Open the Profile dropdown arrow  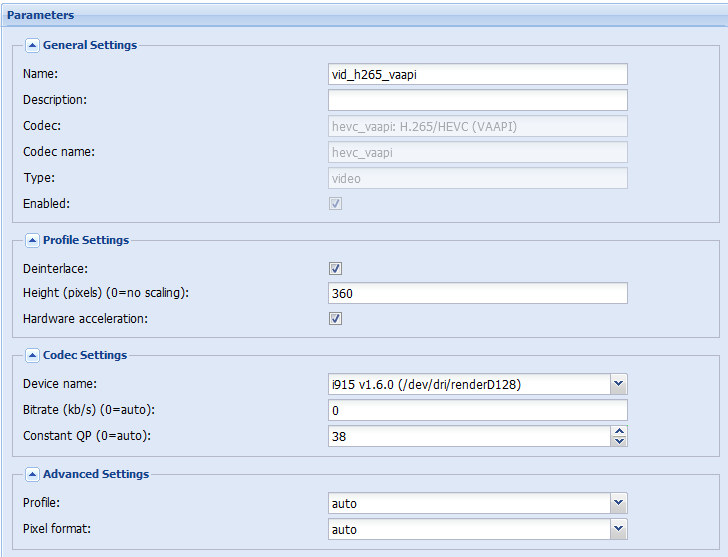coord(618,503)
